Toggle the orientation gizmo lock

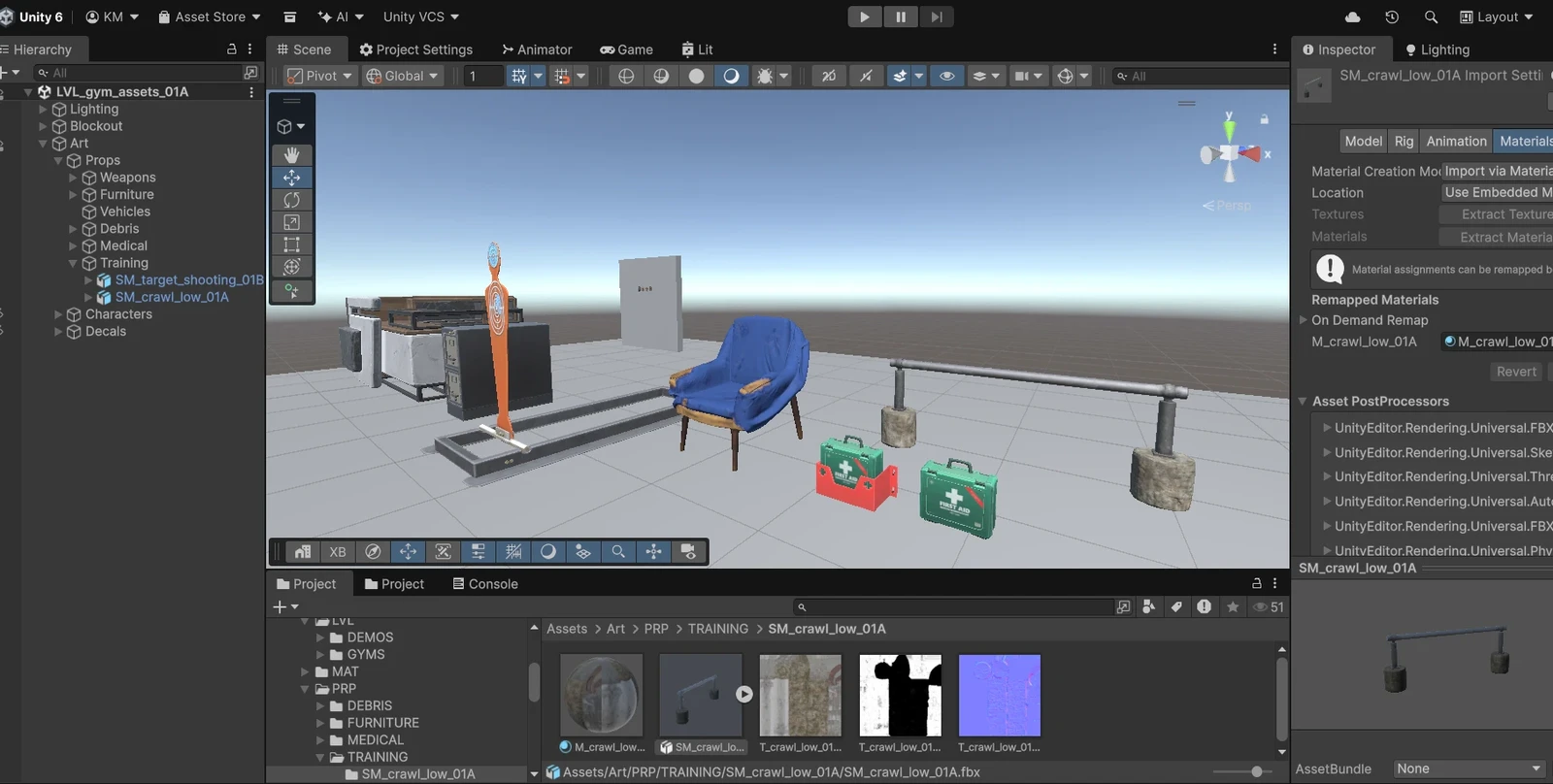[1264, 119]
